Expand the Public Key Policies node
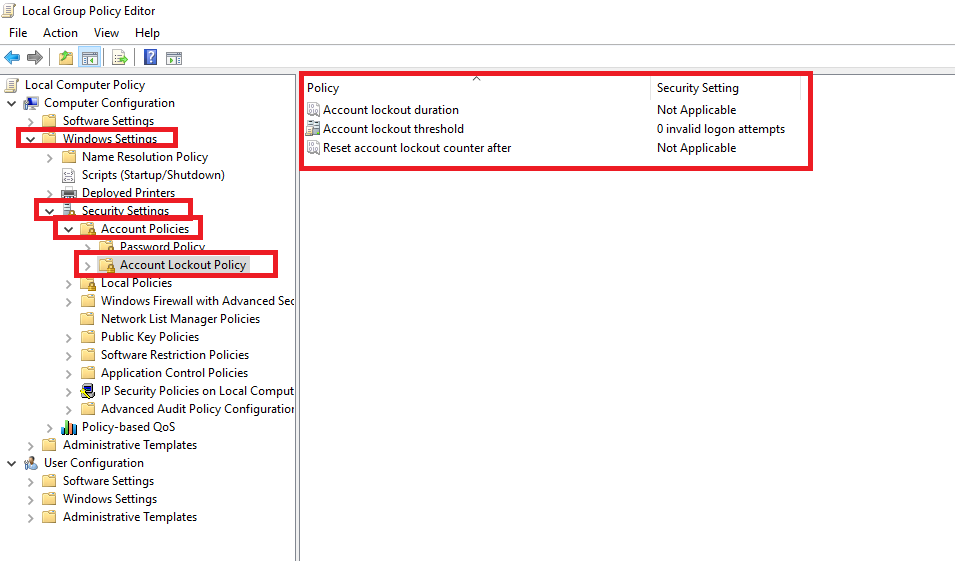 (x=69, y=337)
